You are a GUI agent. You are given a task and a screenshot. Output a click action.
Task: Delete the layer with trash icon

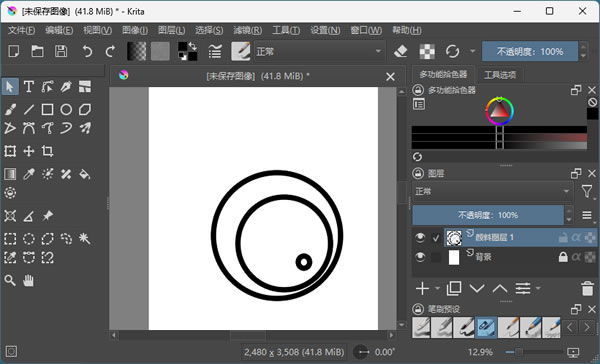click(x=587, y=289)
